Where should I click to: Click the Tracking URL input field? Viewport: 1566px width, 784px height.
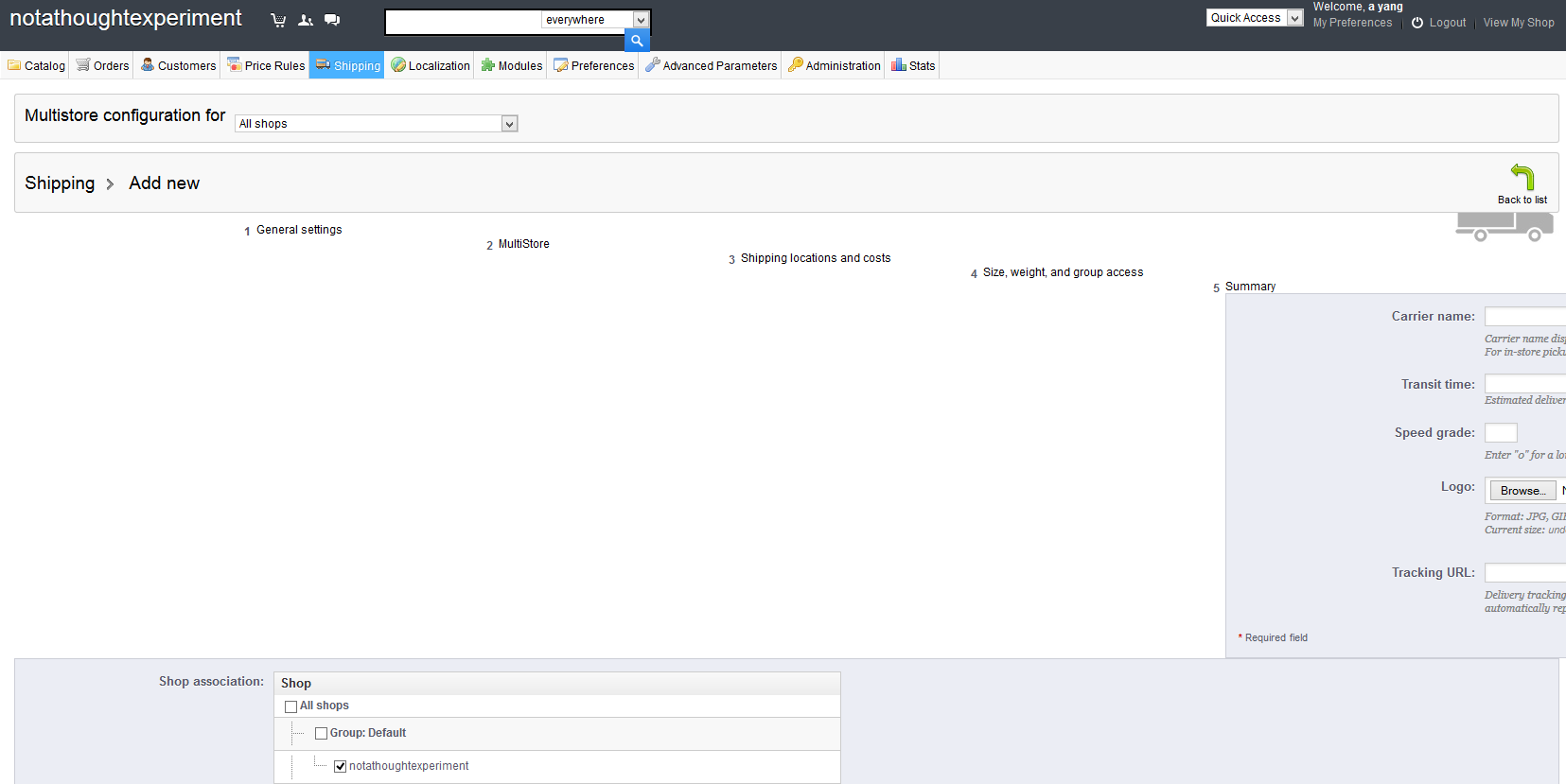1525,573
